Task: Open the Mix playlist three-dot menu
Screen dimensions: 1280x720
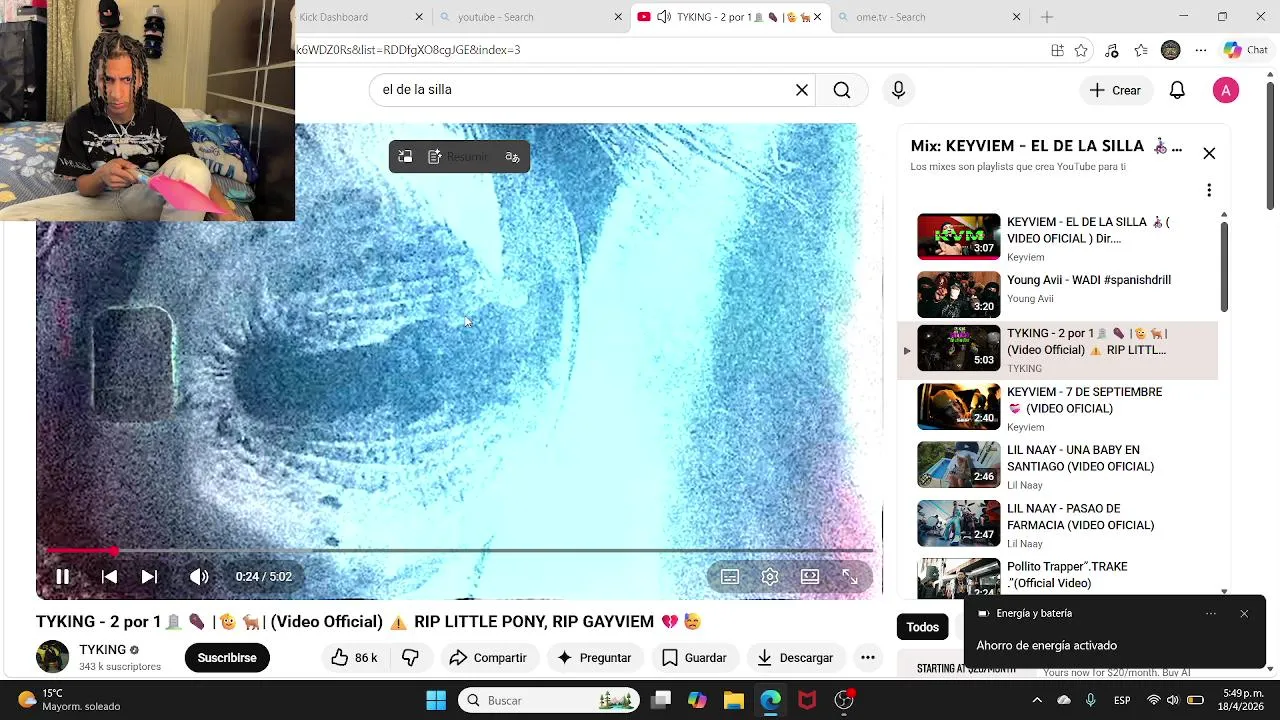Action: 1209,190
